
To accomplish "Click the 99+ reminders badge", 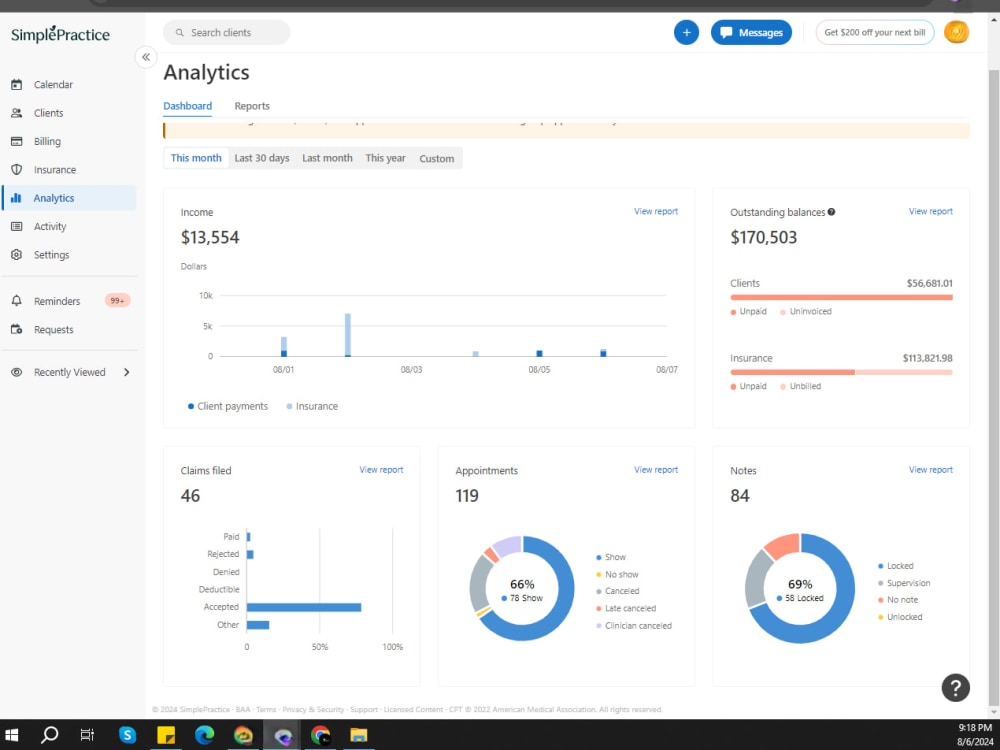I will click(117, 300).
